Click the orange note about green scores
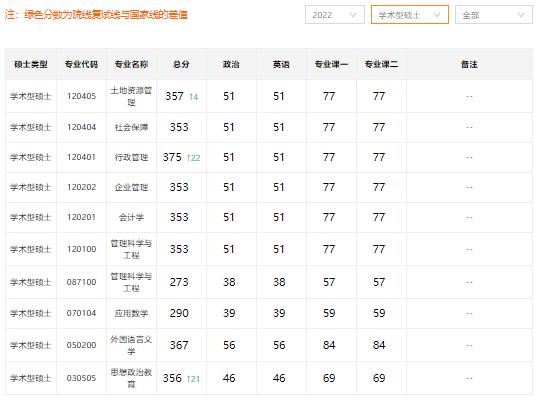The width and height of the screenshot is (538, 402). click(x=96, y=15)
